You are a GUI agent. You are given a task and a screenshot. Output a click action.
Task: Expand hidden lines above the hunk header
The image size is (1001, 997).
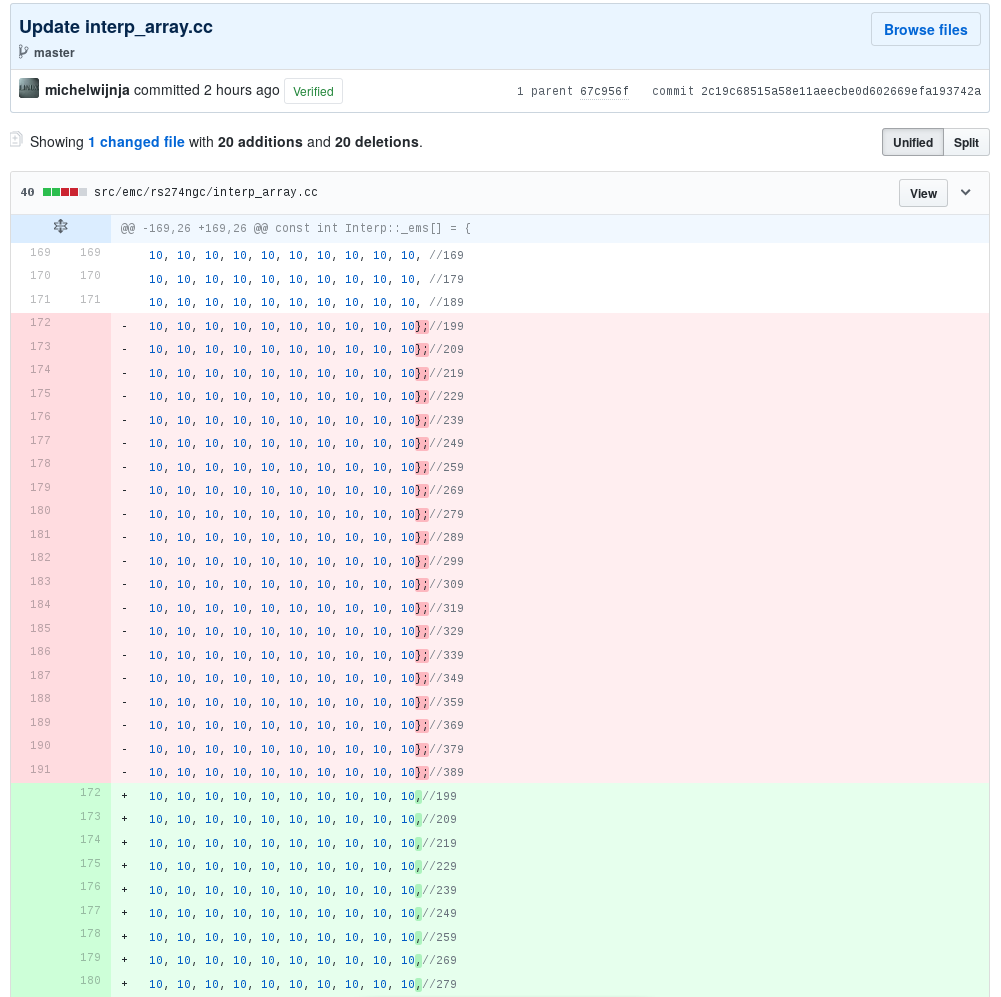[61, 227]
